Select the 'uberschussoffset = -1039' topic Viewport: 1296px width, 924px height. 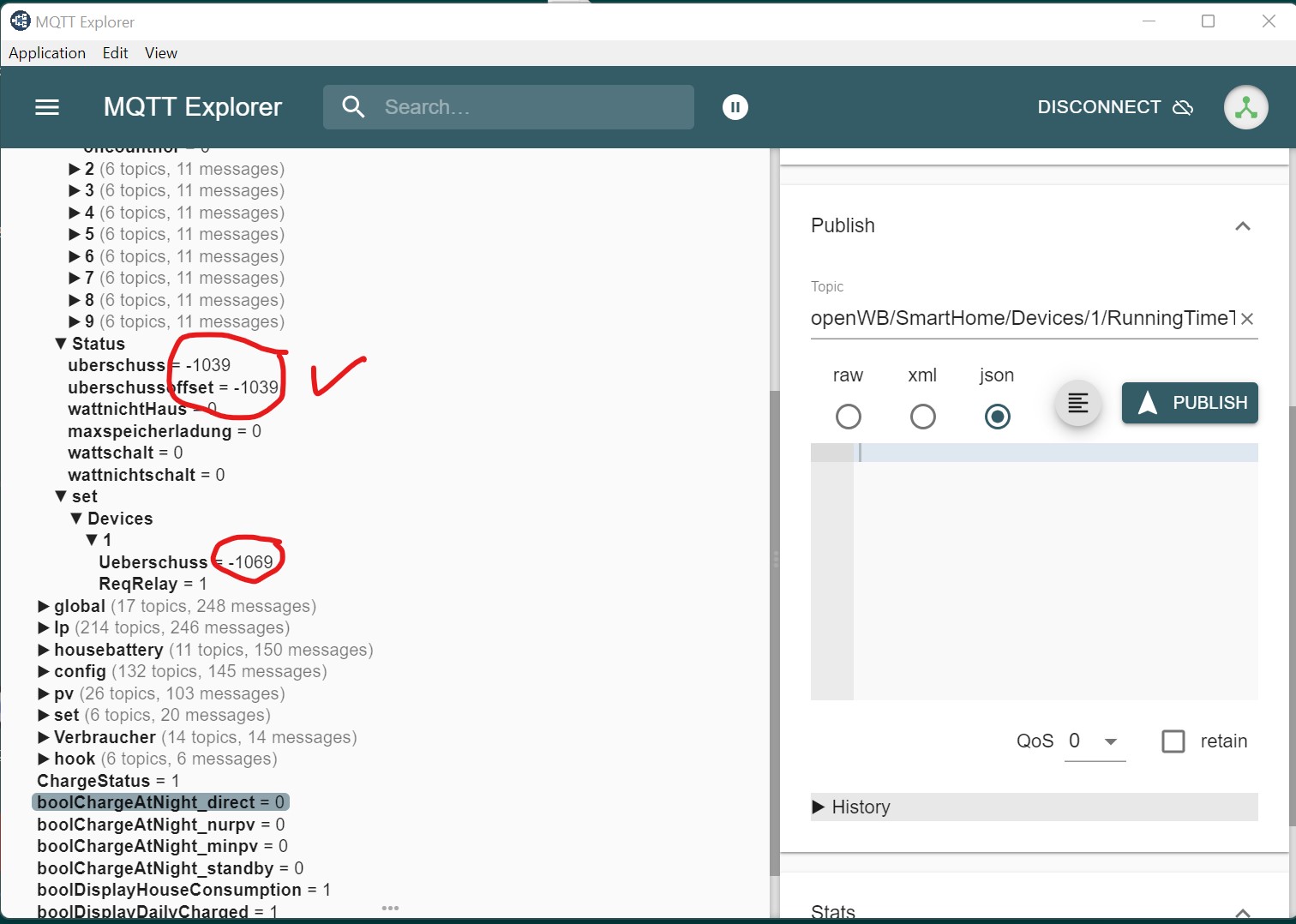coord(173,387)
